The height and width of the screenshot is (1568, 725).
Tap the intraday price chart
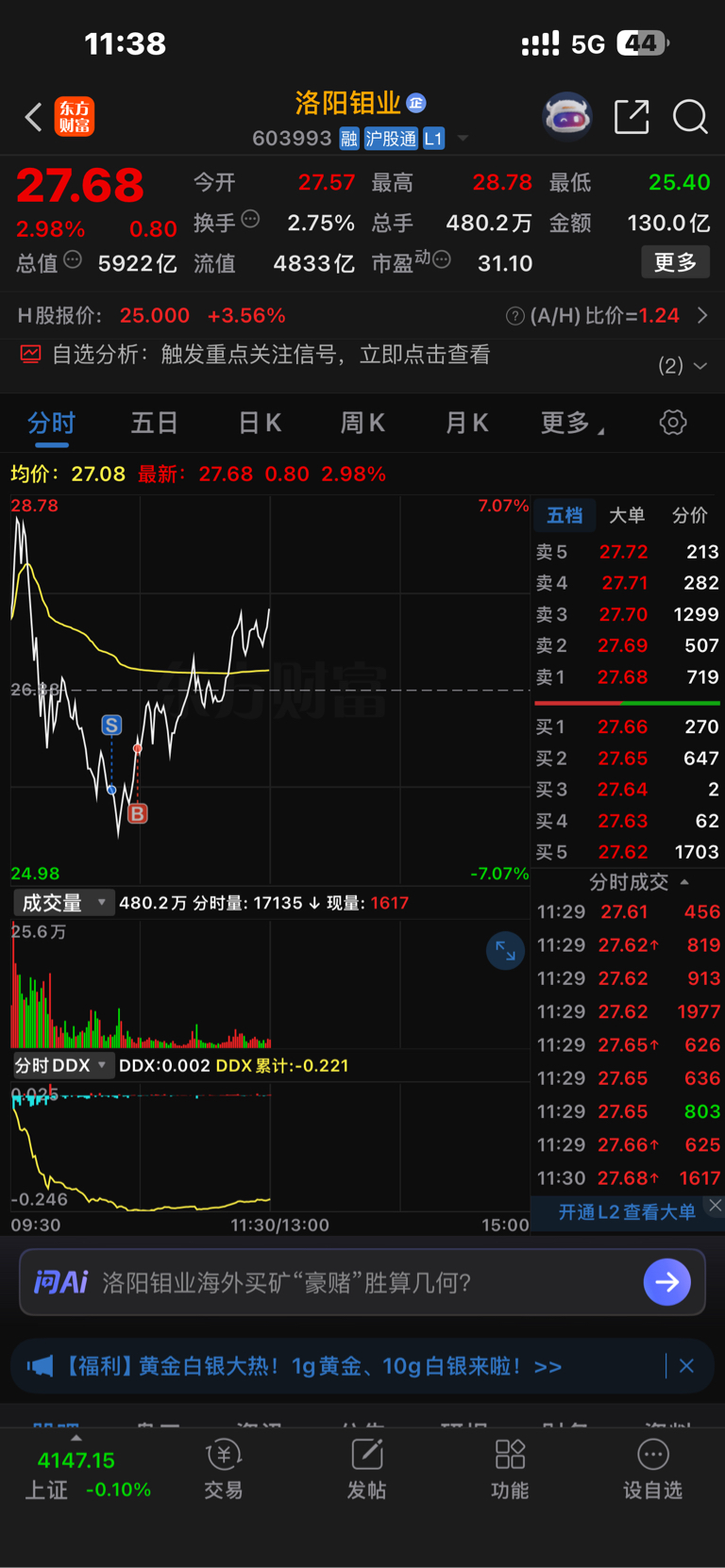(270, 690)
